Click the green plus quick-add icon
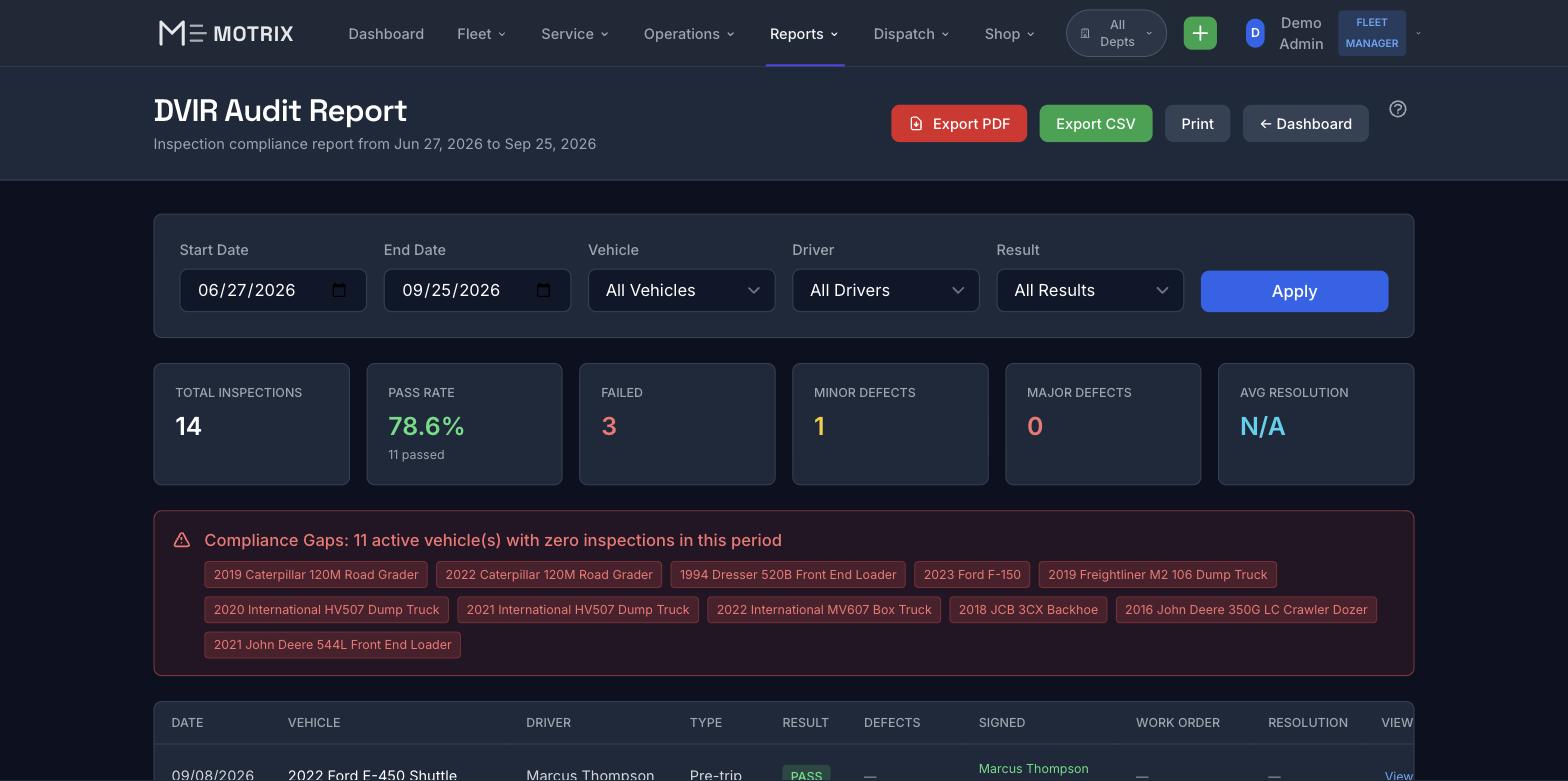 (x=1200, y=33)
